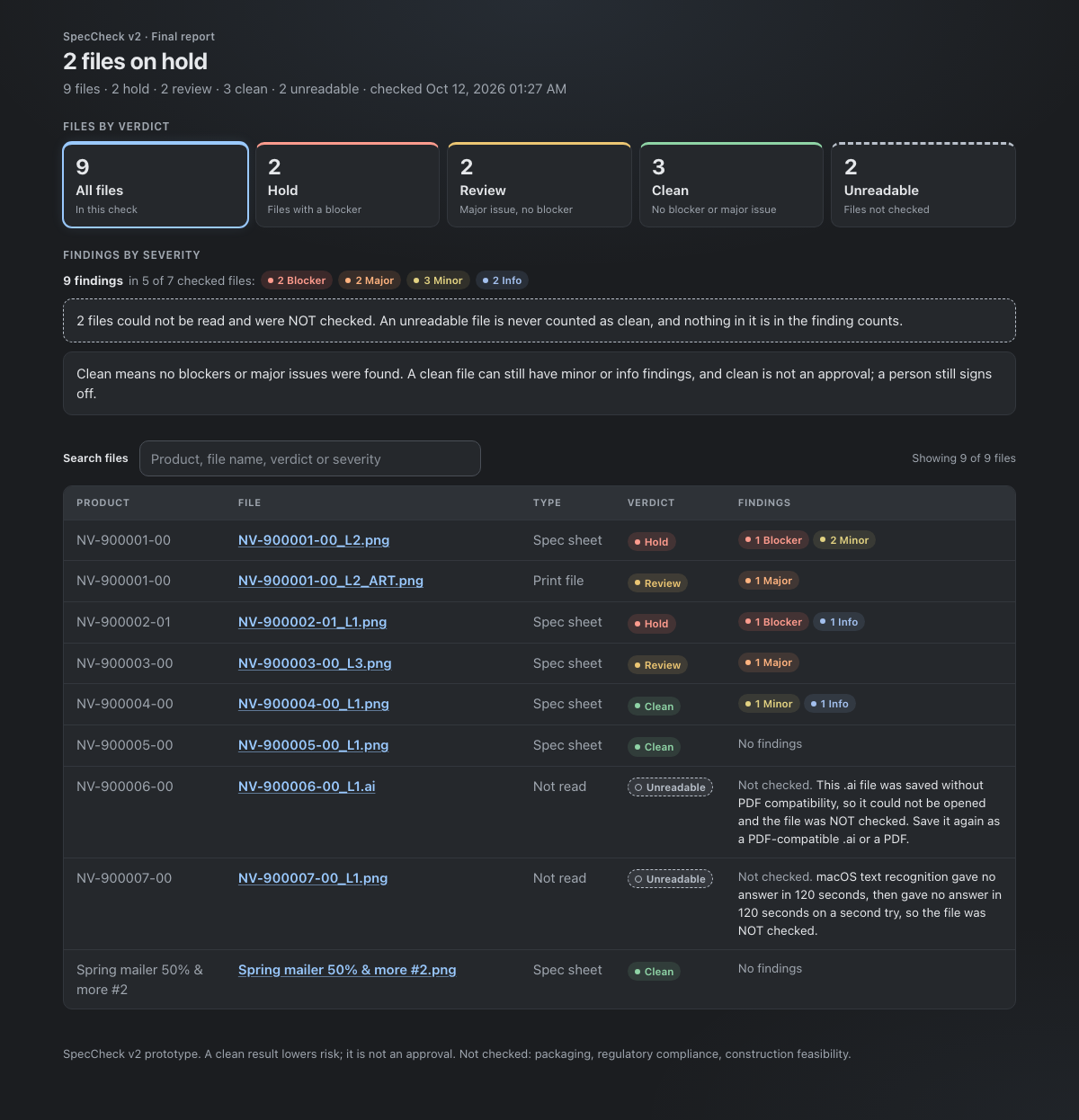Filter by the Hold verdict card
This screenshot has width=1079, height=1120.
(348, 185)
